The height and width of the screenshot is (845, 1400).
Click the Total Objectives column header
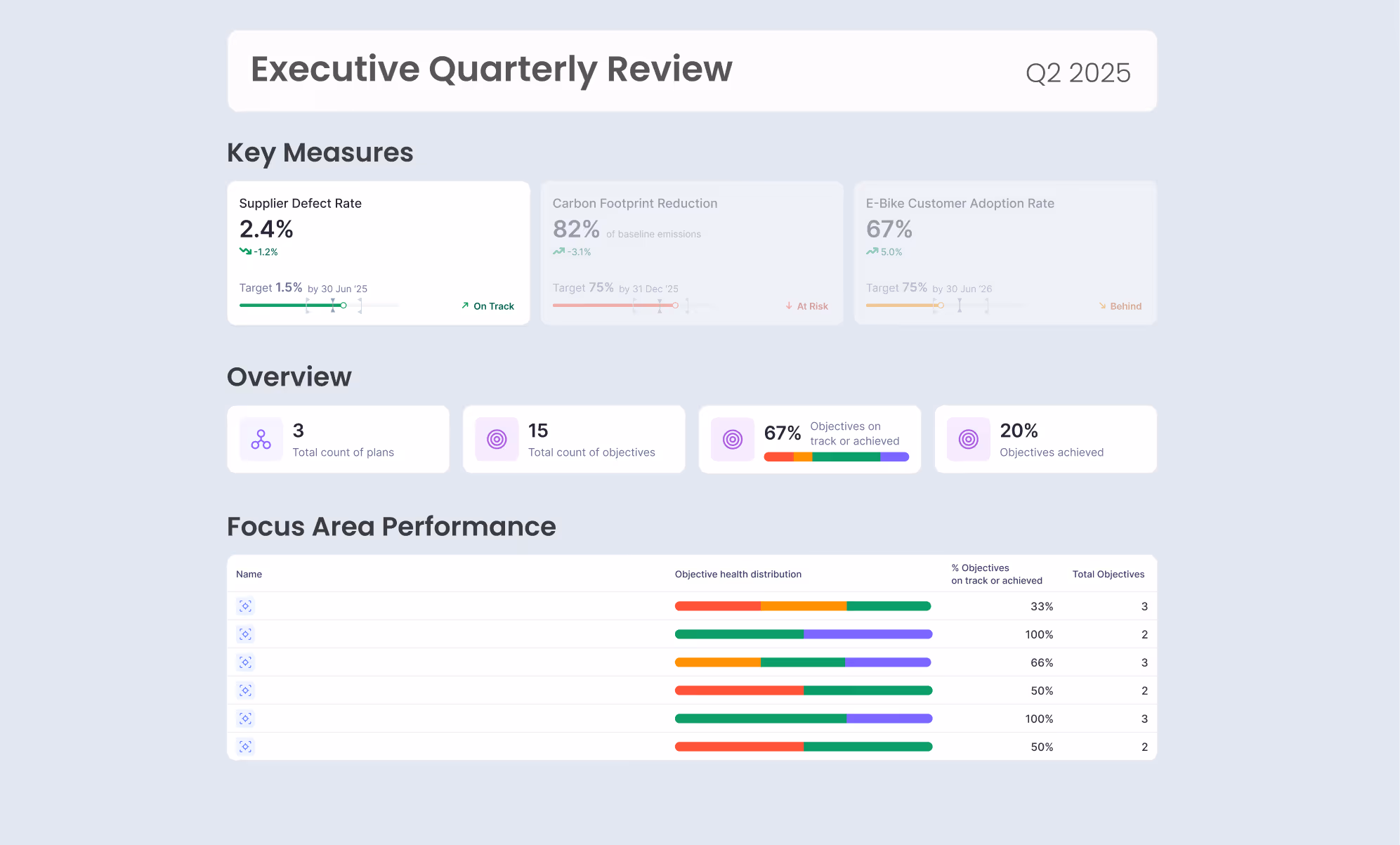pos(1108,574)
